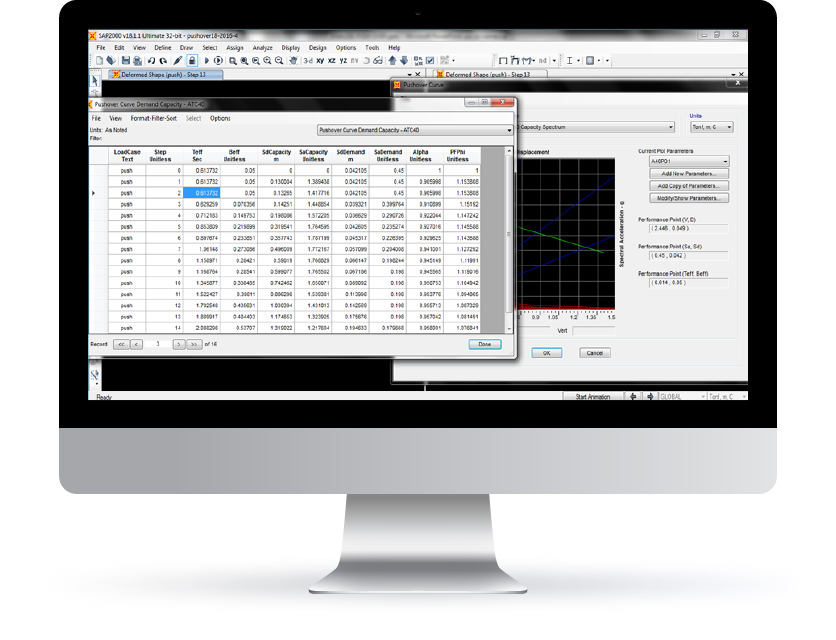Expand Current Plot Parameters A40PO1 dropdown
This screenshot has width=836, height=640.
689,161
